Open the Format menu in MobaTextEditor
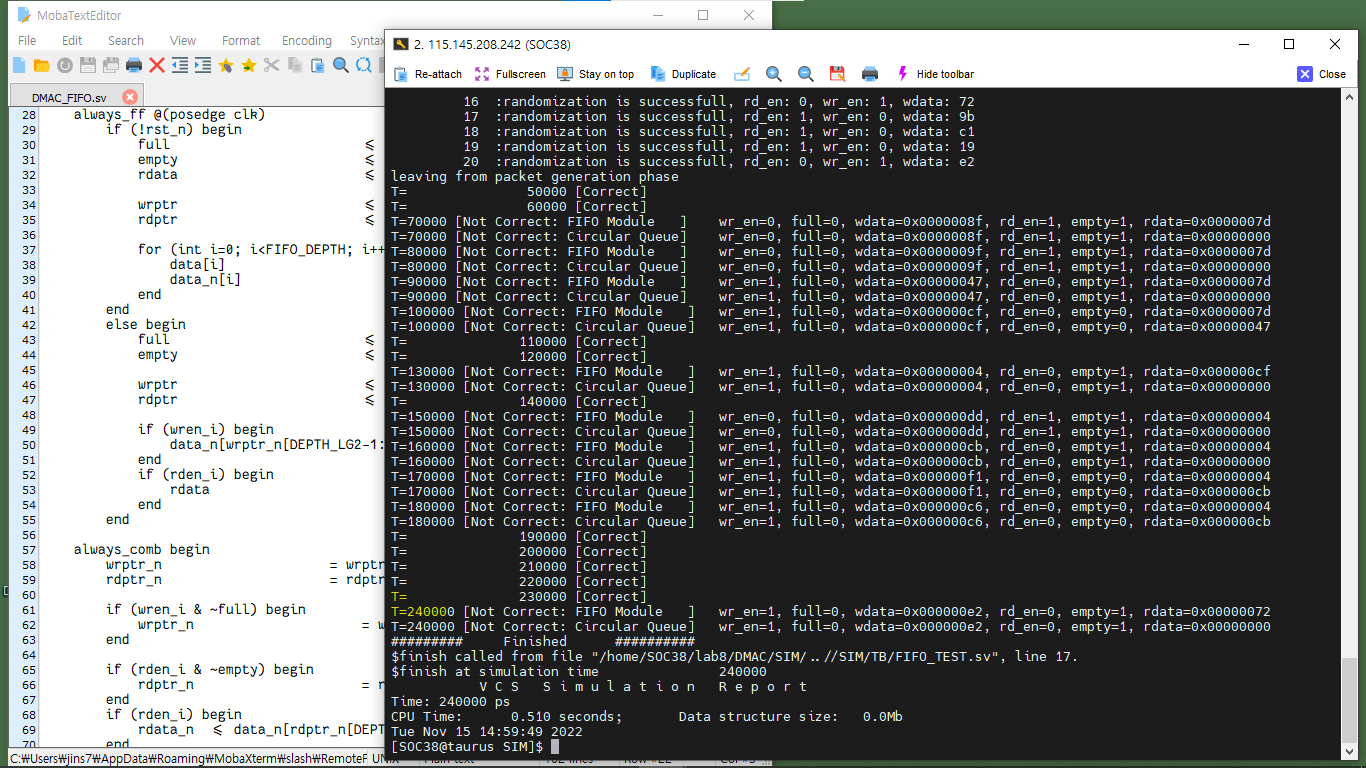Viewport: 1366px width, 768px height. coord(241,41)
